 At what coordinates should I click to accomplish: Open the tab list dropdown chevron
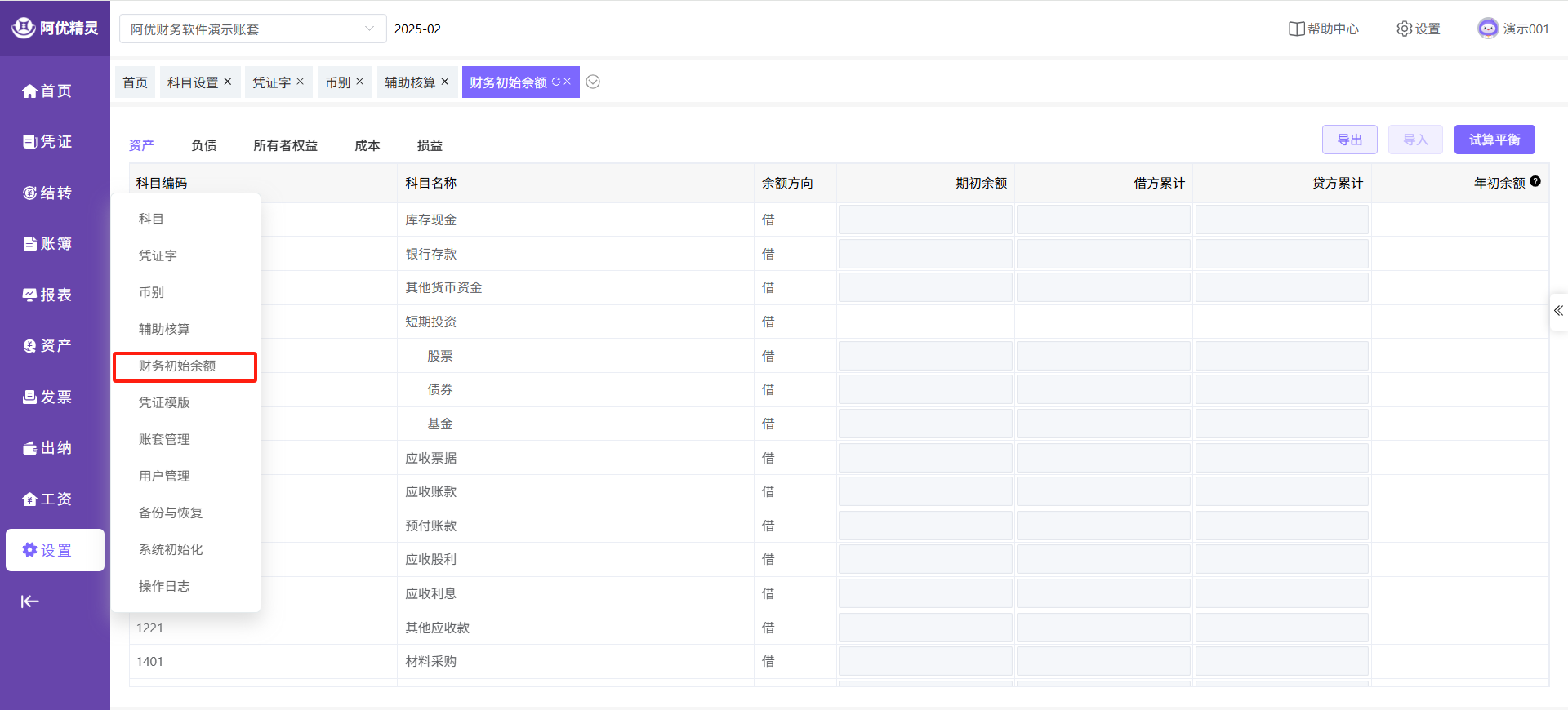pyautogui.click(x=594, y=82)
